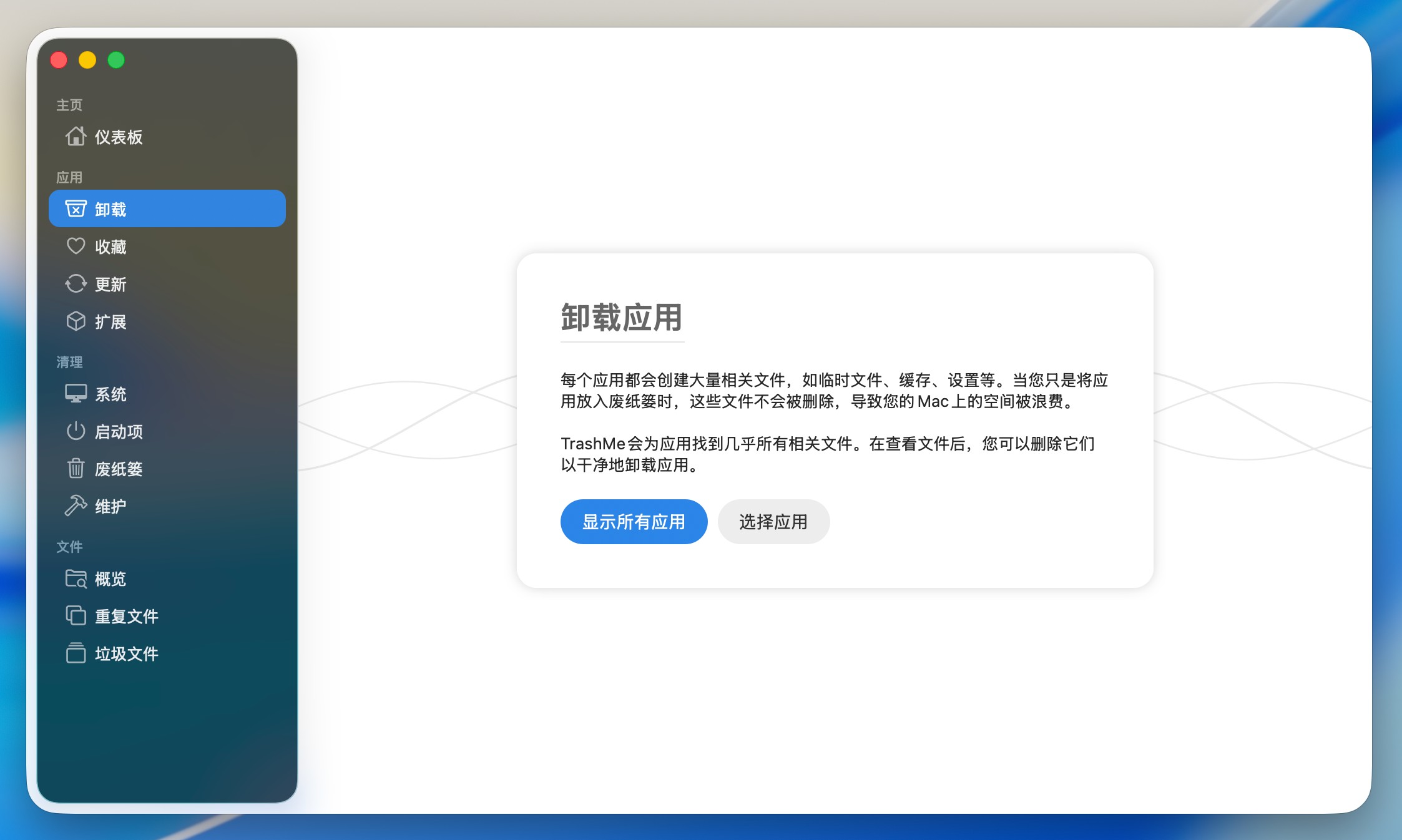Open the 仪表板 sidebar item
The width and height of the screenshot is (1402, 840).
[x=119, y=137]
